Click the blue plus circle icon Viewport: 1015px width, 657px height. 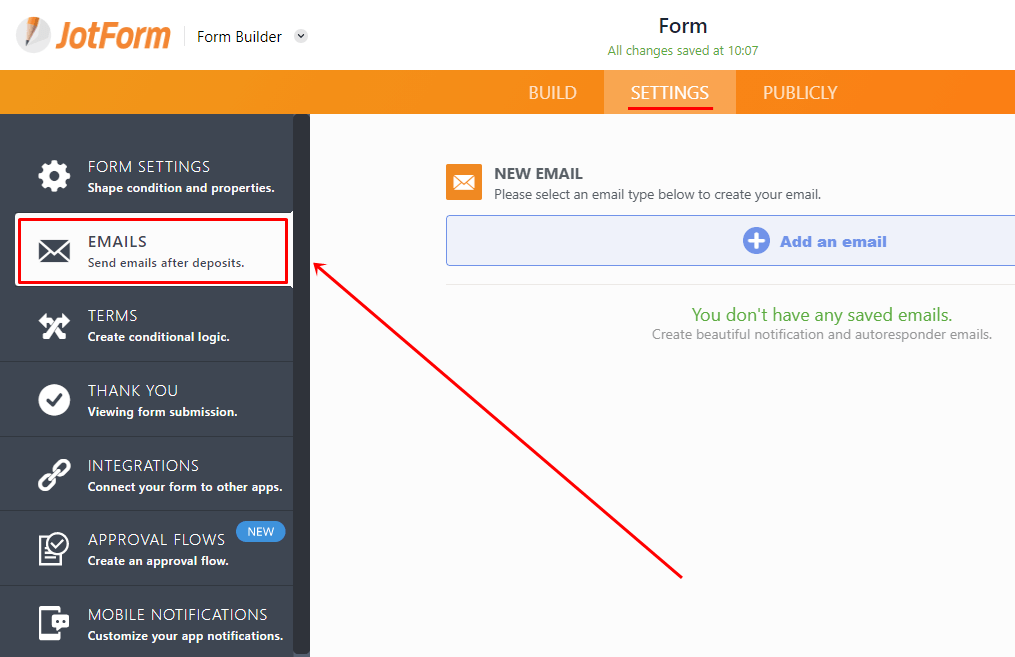(x=756, y=241)
